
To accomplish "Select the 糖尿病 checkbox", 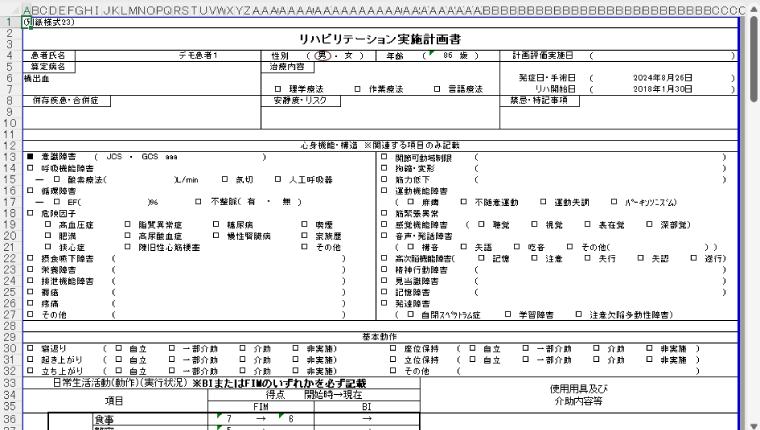I will tap(216, 224).
